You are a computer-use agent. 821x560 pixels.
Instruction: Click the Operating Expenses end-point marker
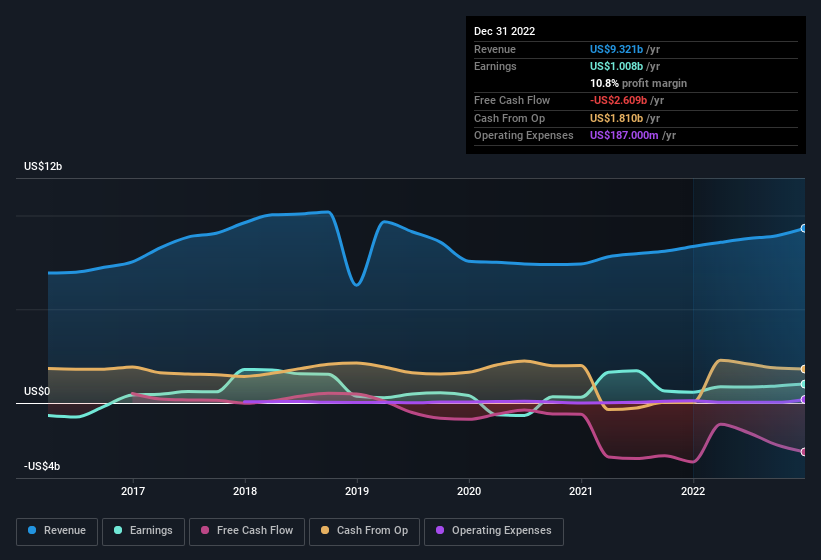[804, 399]
